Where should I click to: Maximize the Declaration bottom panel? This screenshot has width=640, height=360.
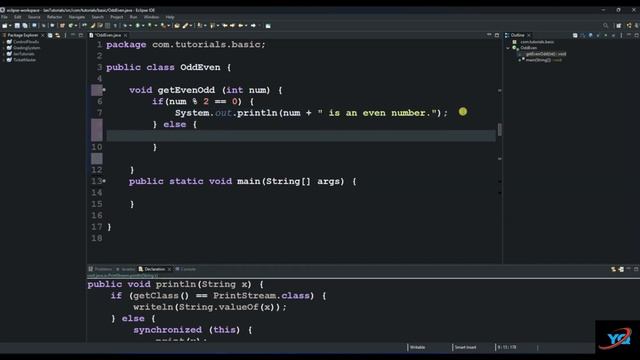636,269
